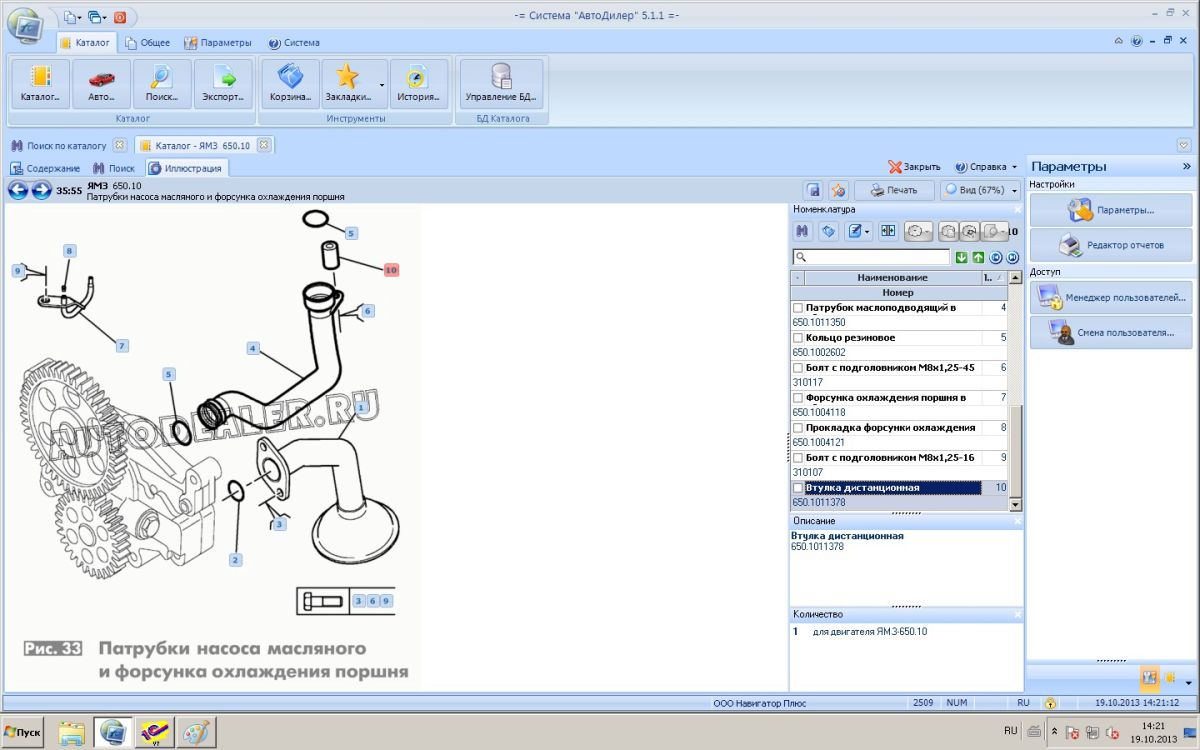Click the red quick access icon

(120, 17)
